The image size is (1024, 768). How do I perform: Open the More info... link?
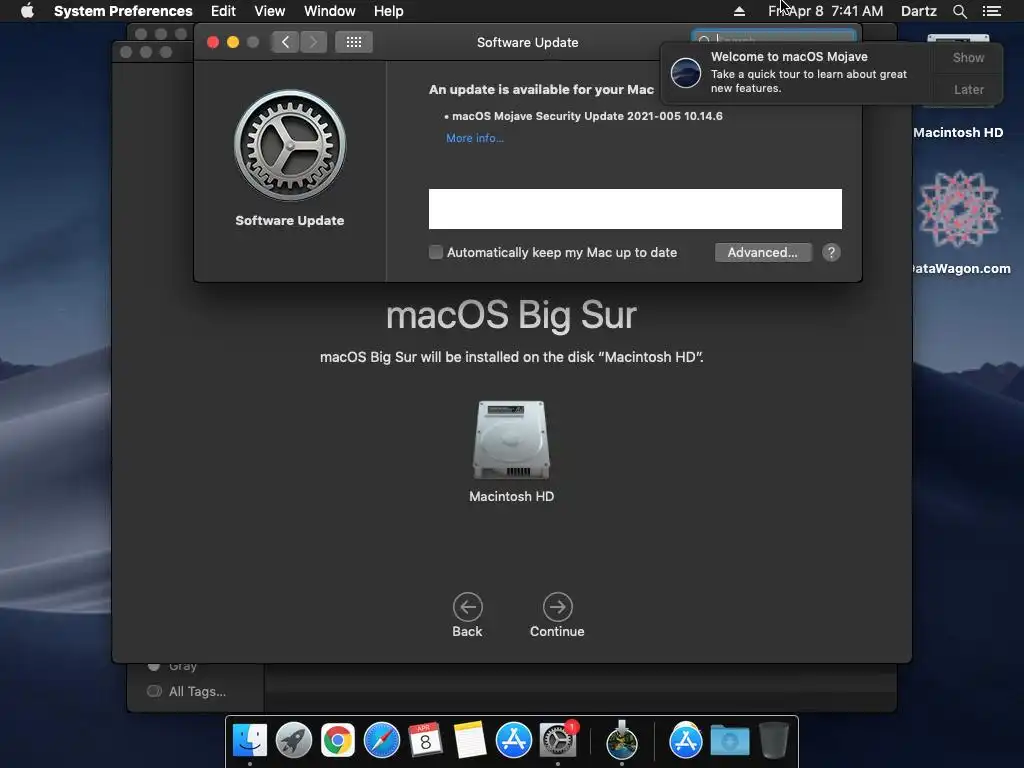[x=475, y=138]
